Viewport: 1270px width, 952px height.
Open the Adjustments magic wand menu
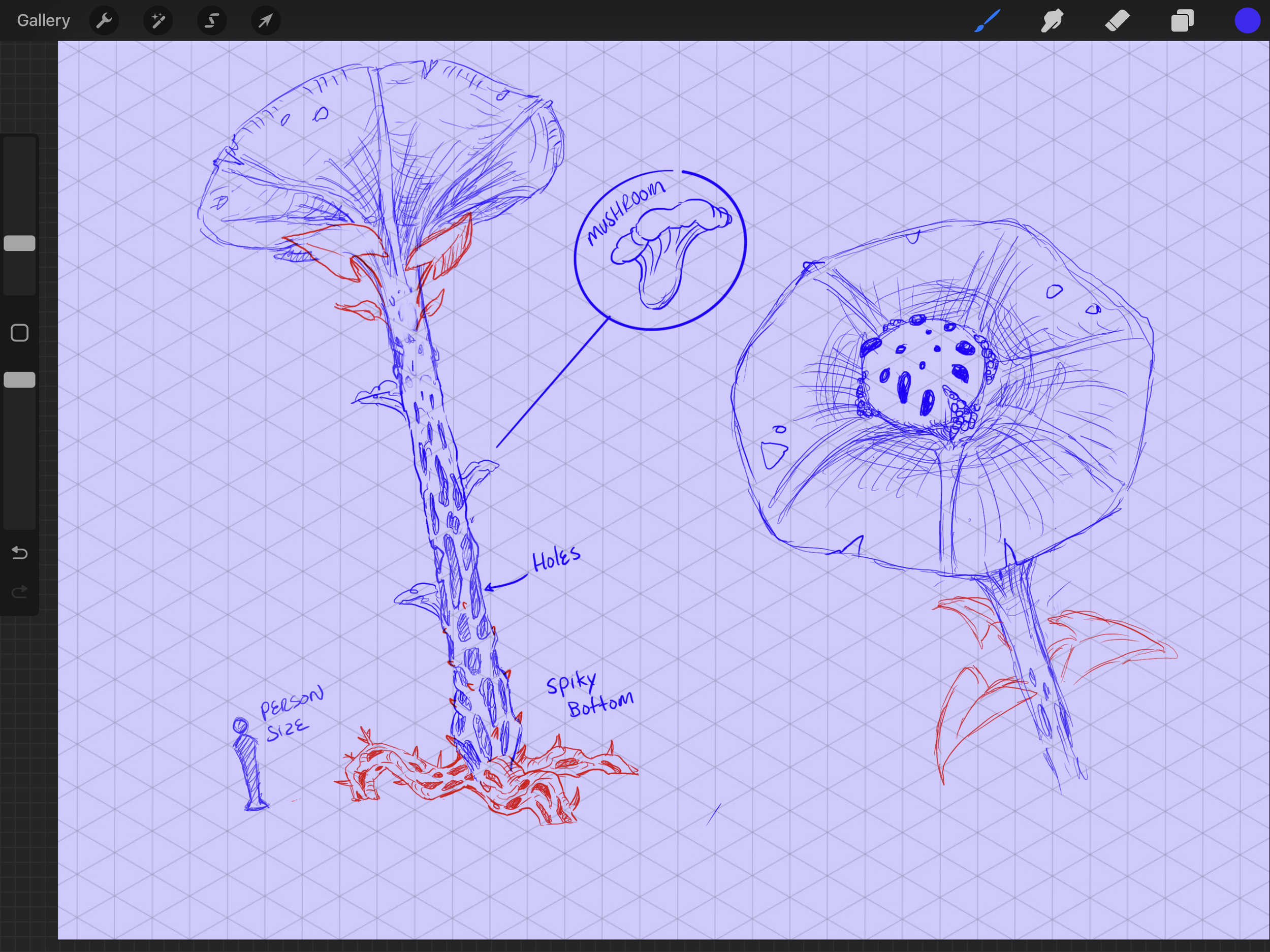(158, 21)
